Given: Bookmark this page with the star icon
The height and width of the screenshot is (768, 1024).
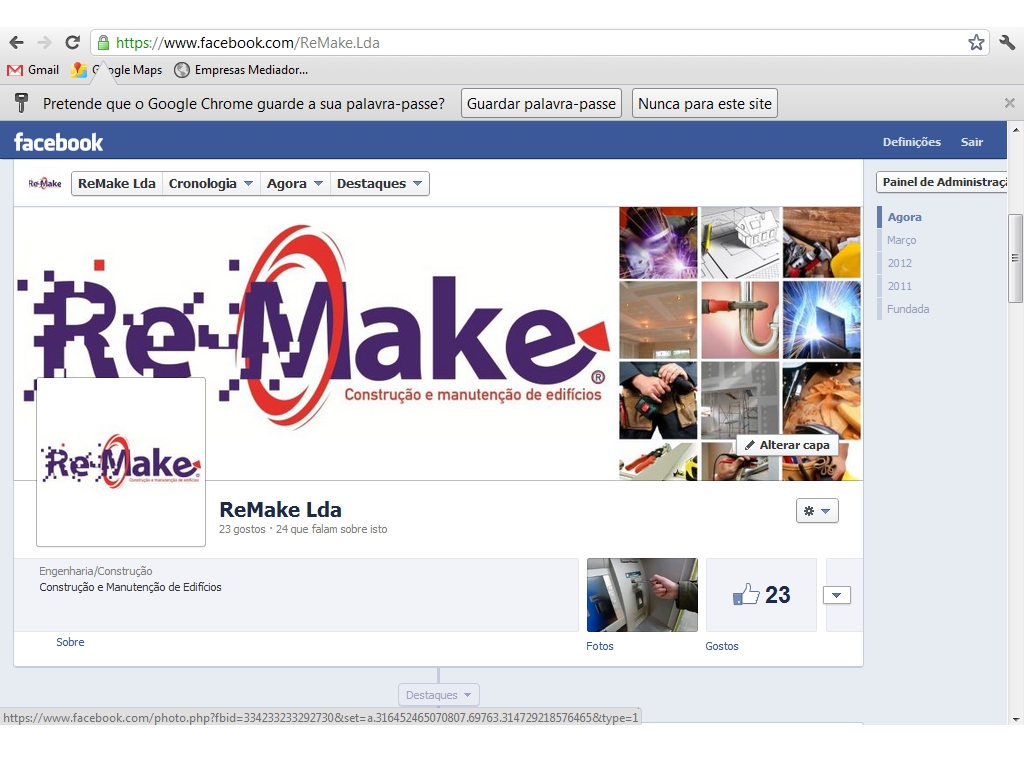Looking at the screenshot, I should pos(976,43).
